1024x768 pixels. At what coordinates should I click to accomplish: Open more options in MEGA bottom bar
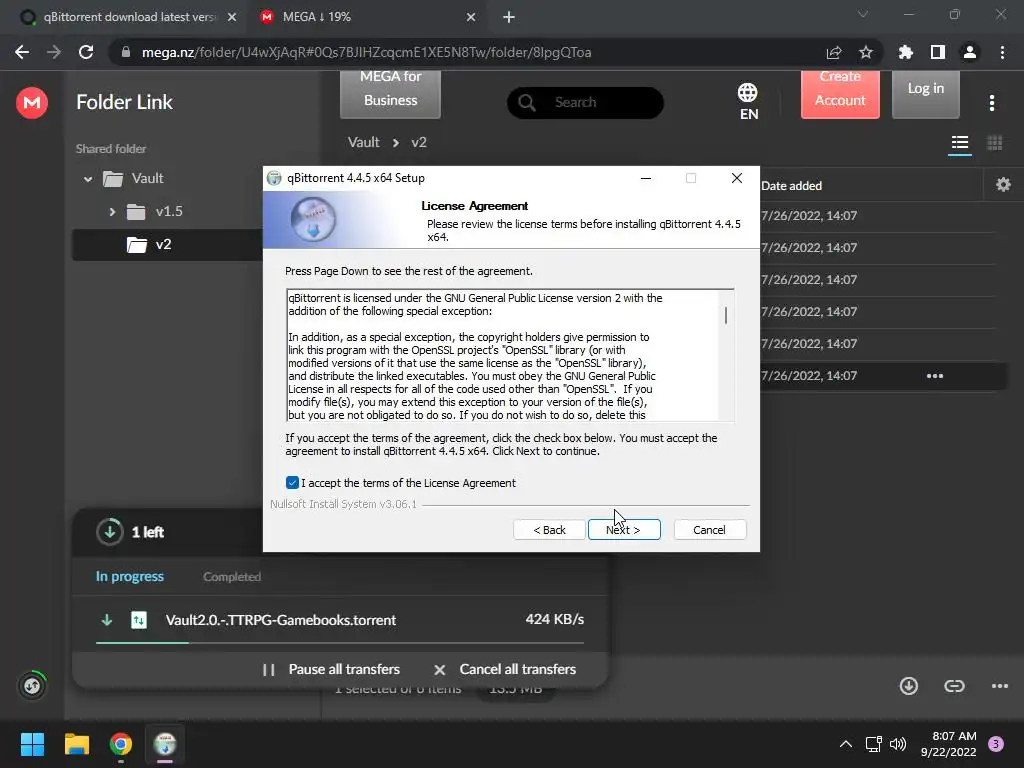click(x=999, y=686)
